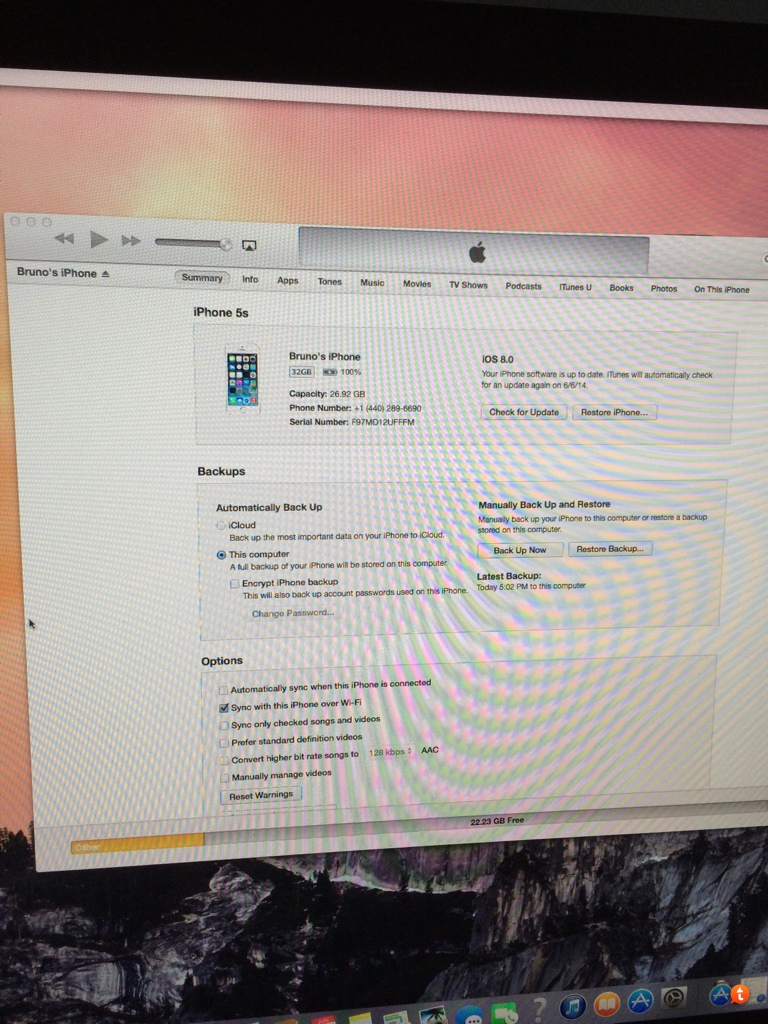The width and height of the screenshot is (768, 1024).
Task: Click the play button in iTunes
Action: 99,240
